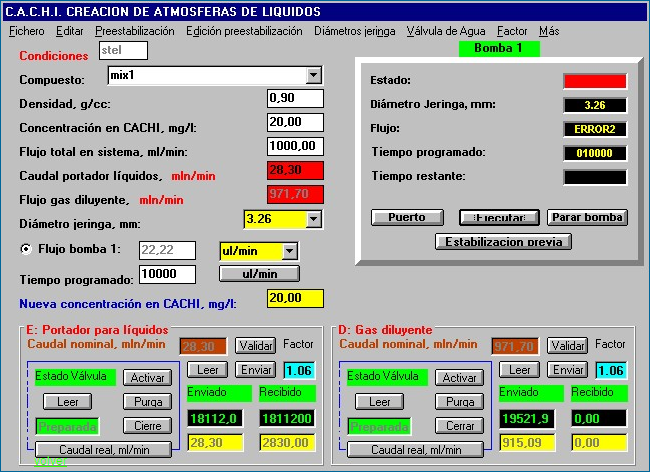Click Activar in the Portador para líquidos panel
650x472 pixels.
coord(148,377)
